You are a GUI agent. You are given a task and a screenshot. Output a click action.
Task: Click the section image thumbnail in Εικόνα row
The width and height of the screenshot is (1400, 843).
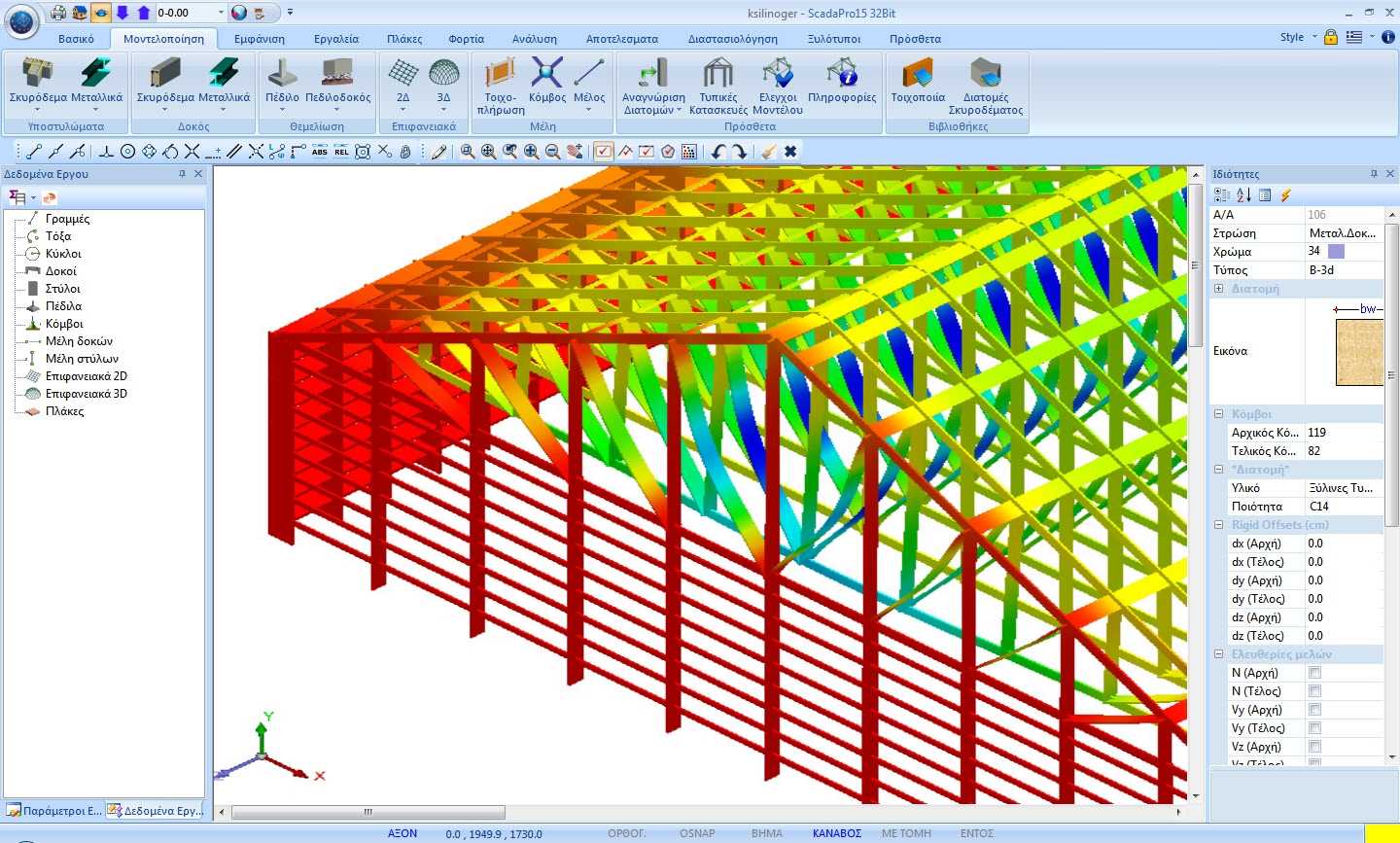pyautogui.click(x=1359, y=351)
